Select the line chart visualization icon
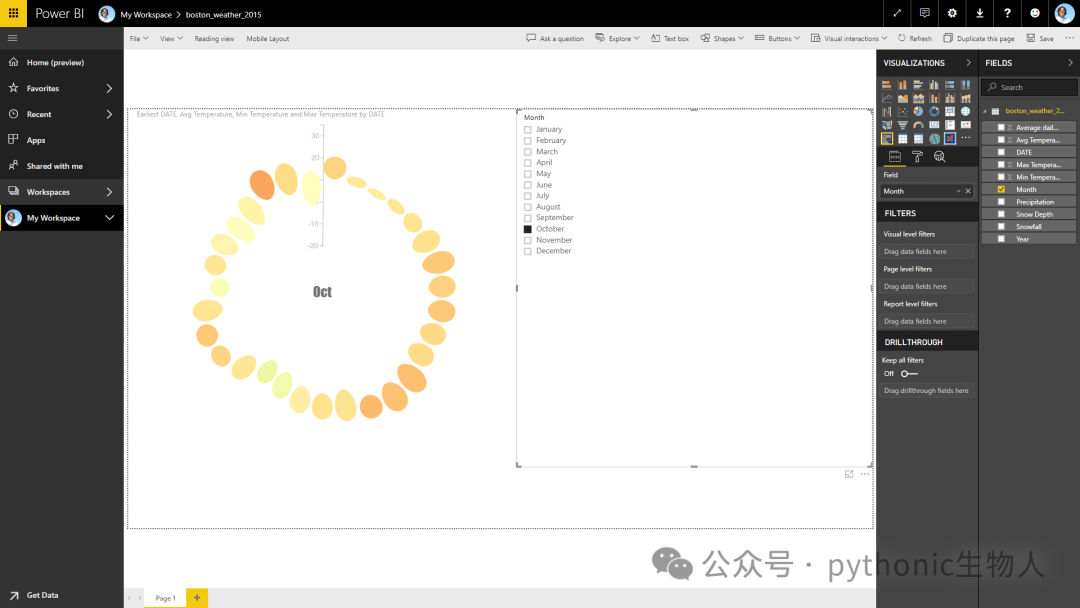This screenshot has width=1080, height=608. tap(886, 98)
